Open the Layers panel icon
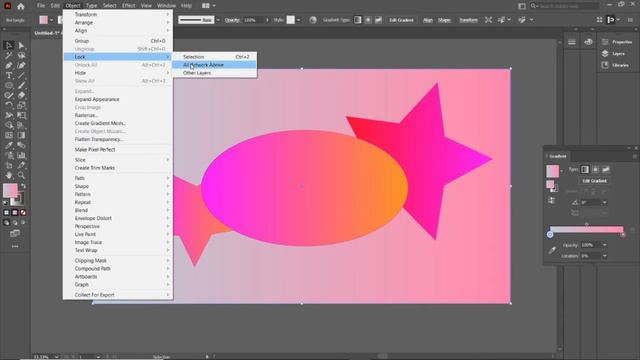Screen dimensions: 640x360 pyautogui.click(x=605, y=53)
